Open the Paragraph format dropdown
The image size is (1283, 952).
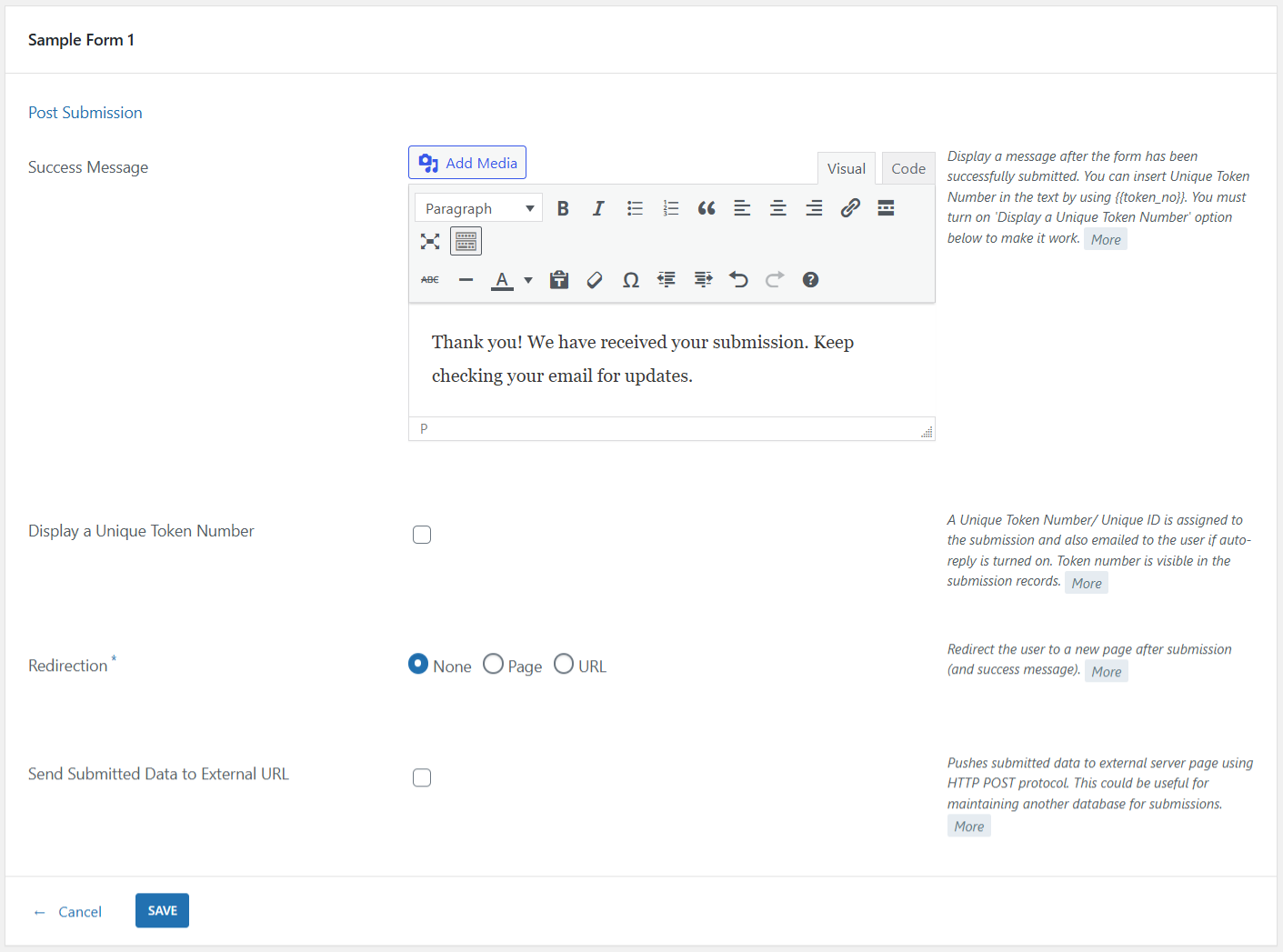coord(478,208)
